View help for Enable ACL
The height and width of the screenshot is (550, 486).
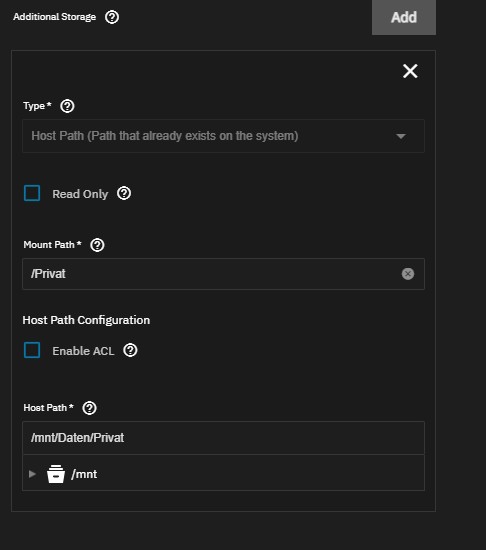pyautogui.click(x=130, y=350)
